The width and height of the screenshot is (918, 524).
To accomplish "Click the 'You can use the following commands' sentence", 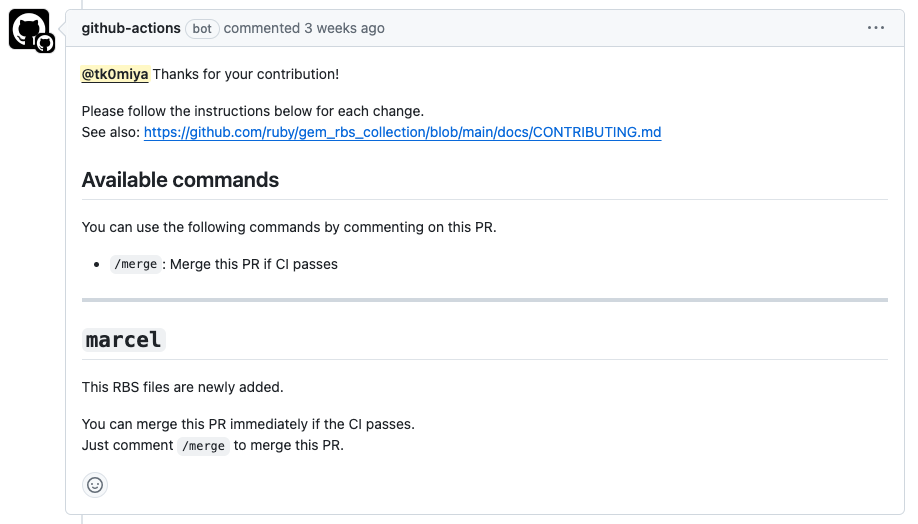I will [289, 227].
